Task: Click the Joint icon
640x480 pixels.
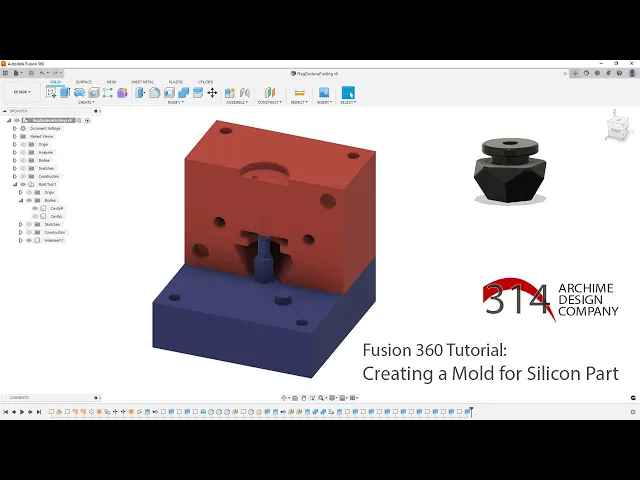Action: coord(244,93)
